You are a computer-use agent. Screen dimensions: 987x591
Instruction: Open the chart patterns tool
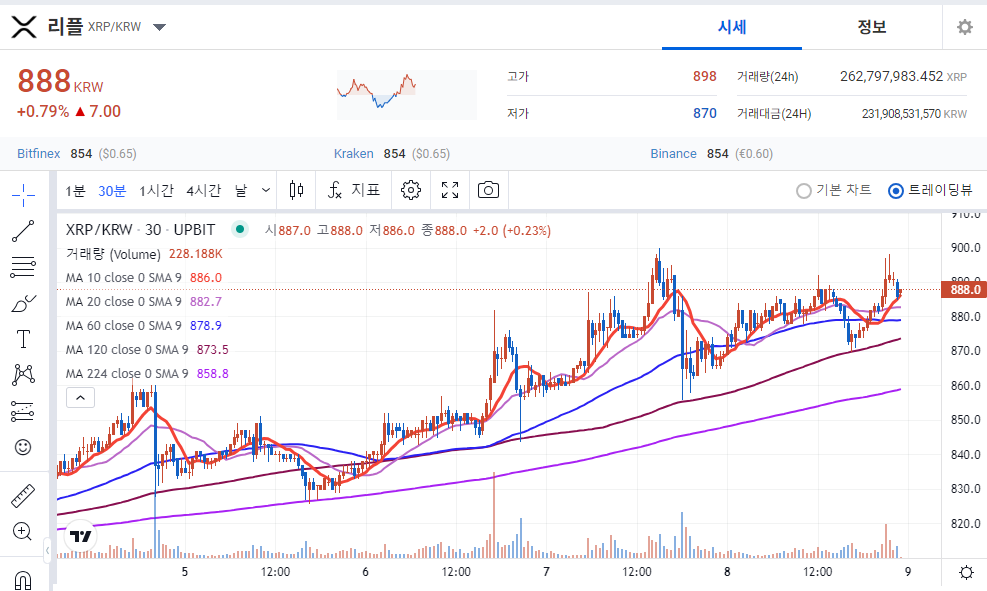tap(23, 375)
